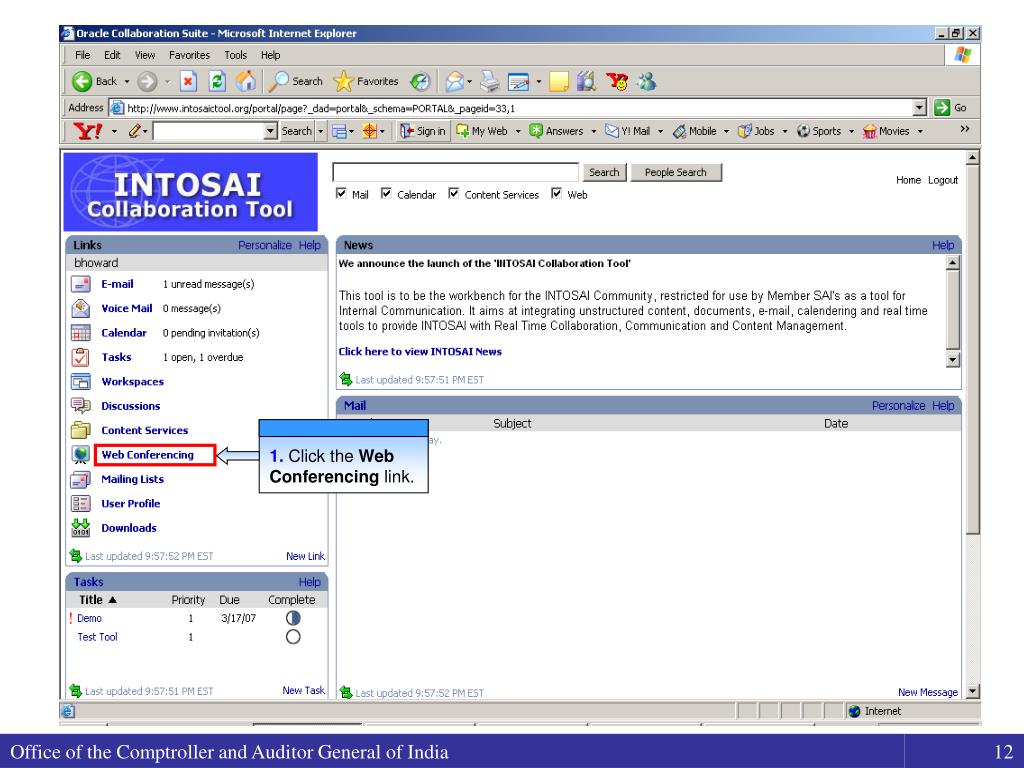
Task: Click the Calendar icon in Links
Action: point(80,333)
